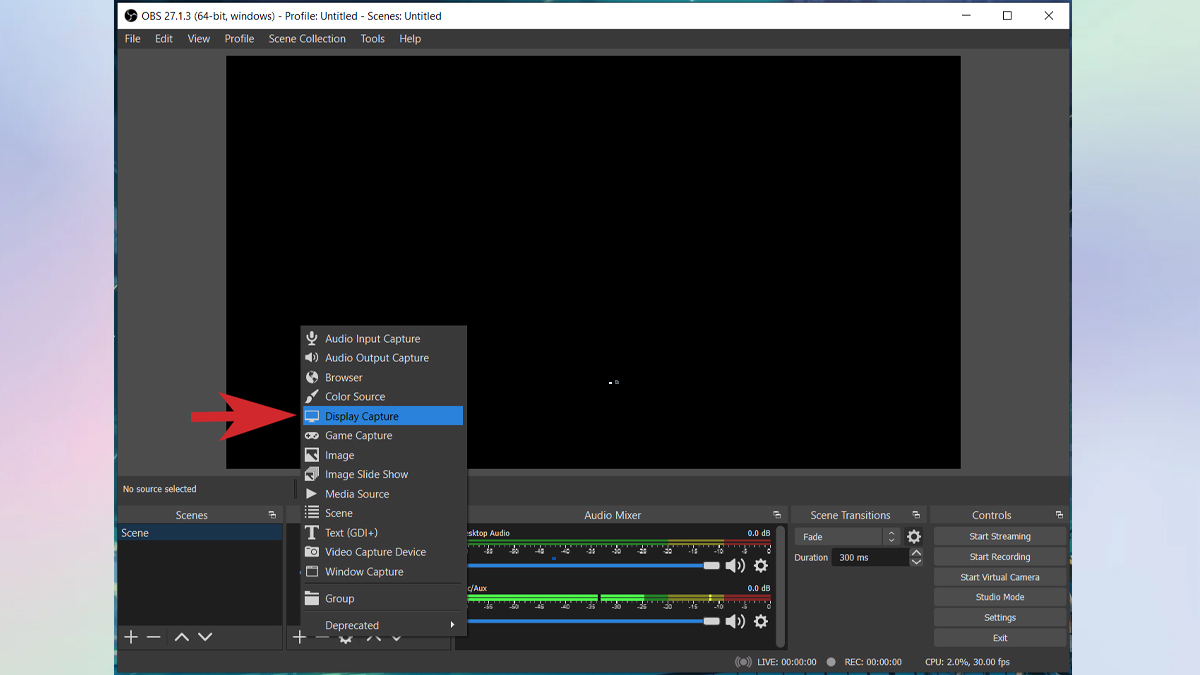Open the Tools menu

tap(373, 39)
